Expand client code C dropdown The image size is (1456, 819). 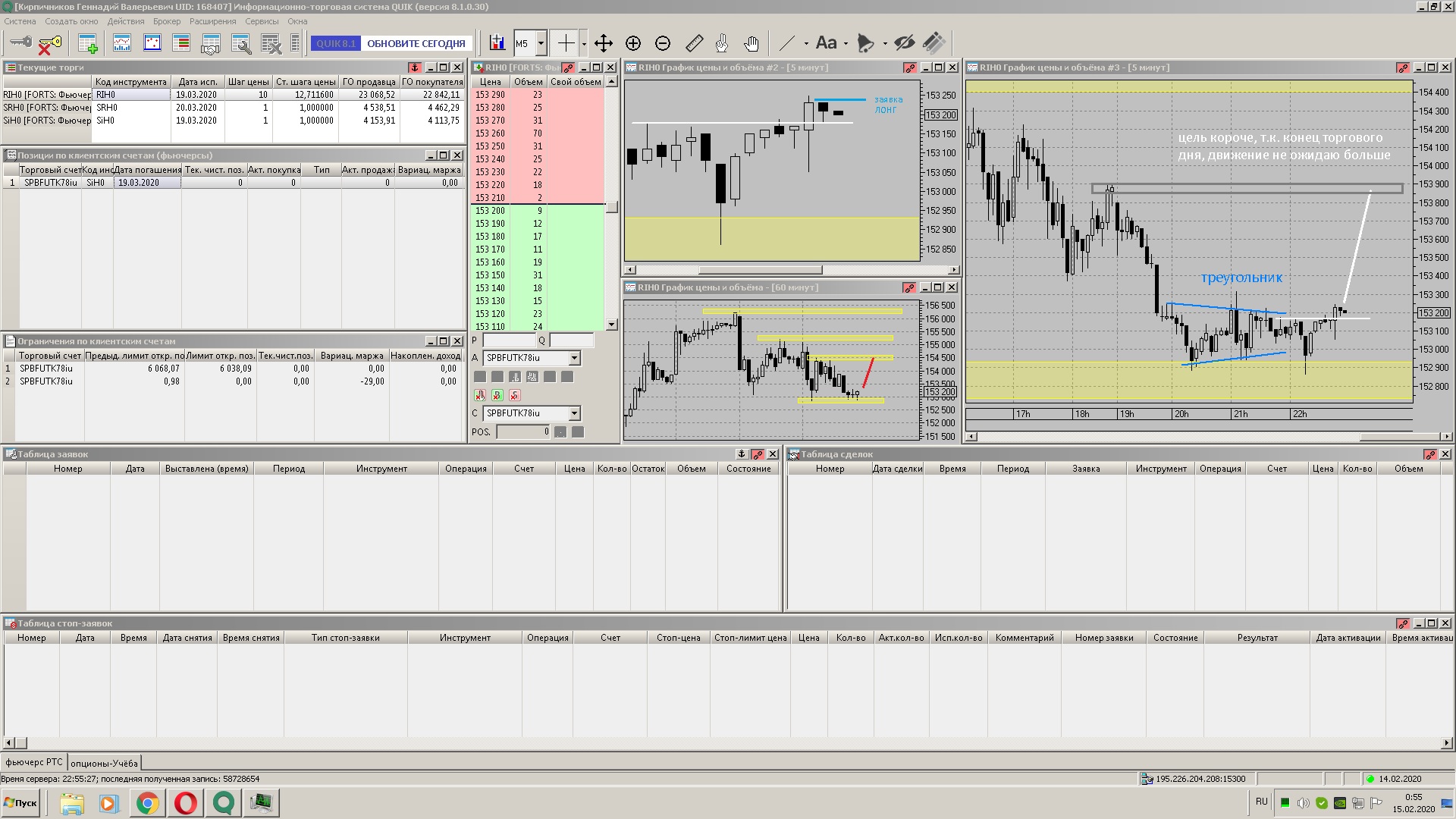coord(574,413)
